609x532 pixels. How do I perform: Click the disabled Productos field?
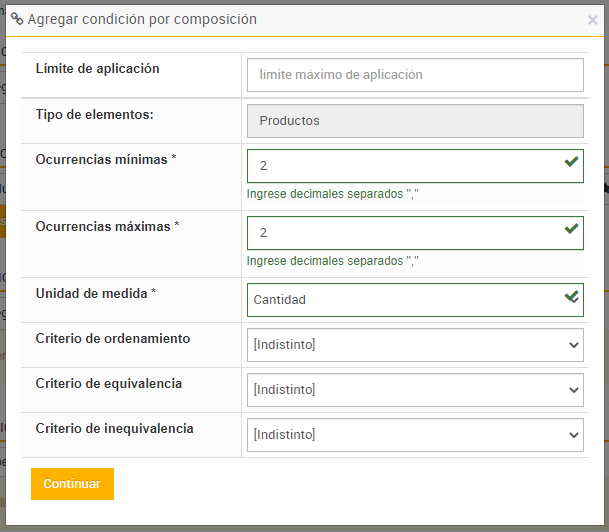(x=414, y=120)
